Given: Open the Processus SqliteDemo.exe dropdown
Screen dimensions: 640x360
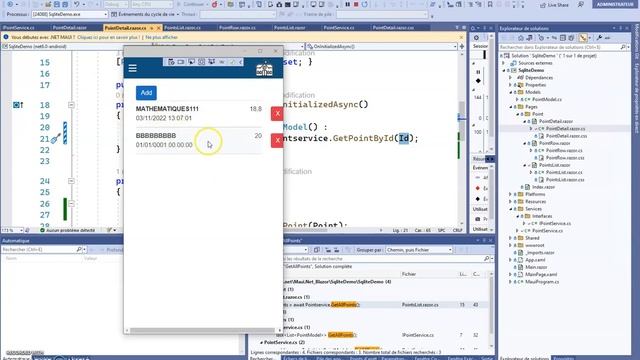Looking at the screenshot, I should point(69,14).
